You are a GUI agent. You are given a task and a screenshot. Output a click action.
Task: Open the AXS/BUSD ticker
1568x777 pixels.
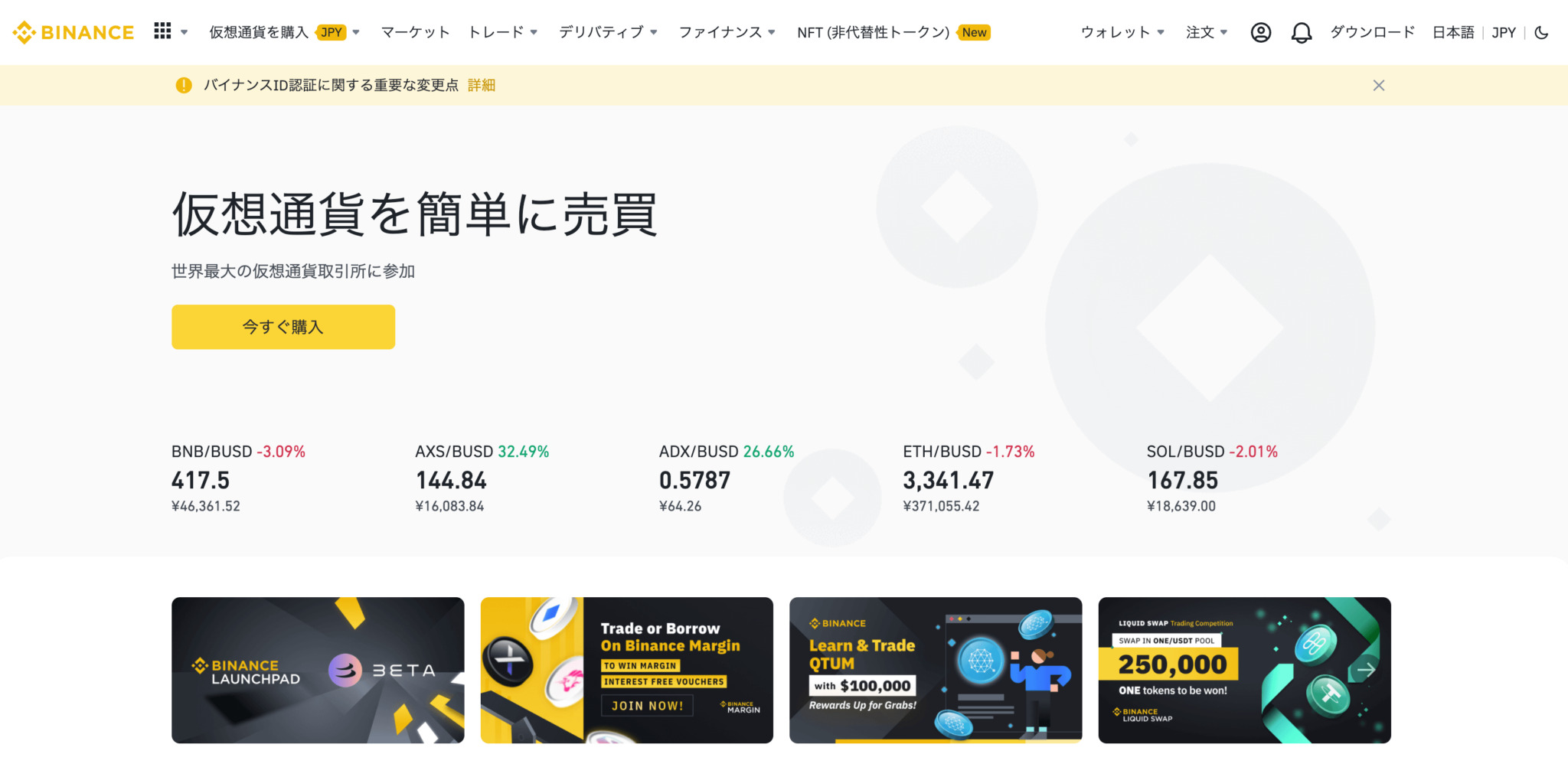(x=482, y=478)
